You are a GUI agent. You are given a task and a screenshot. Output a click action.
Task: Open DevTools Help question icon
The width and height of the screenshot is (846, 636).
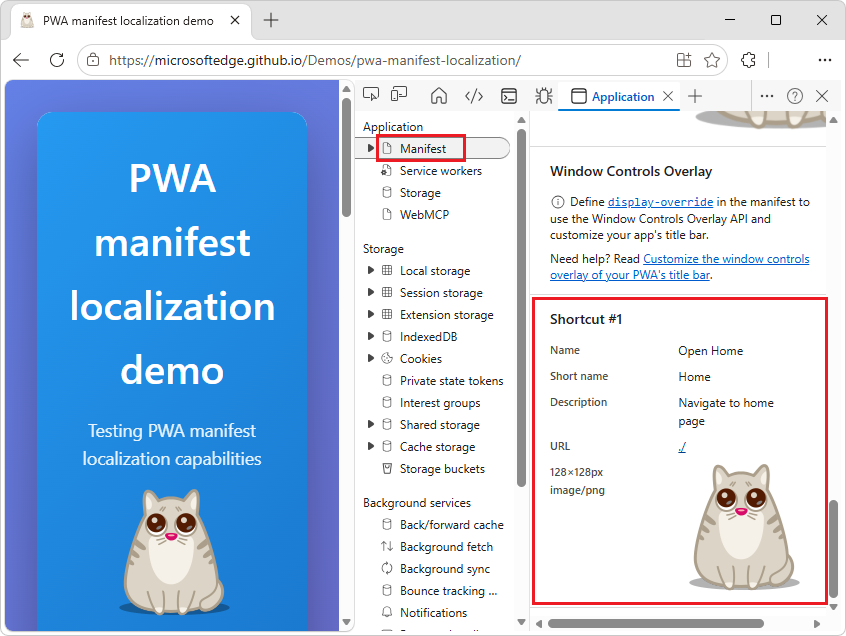pyautogui.click(x=795, y=96)
